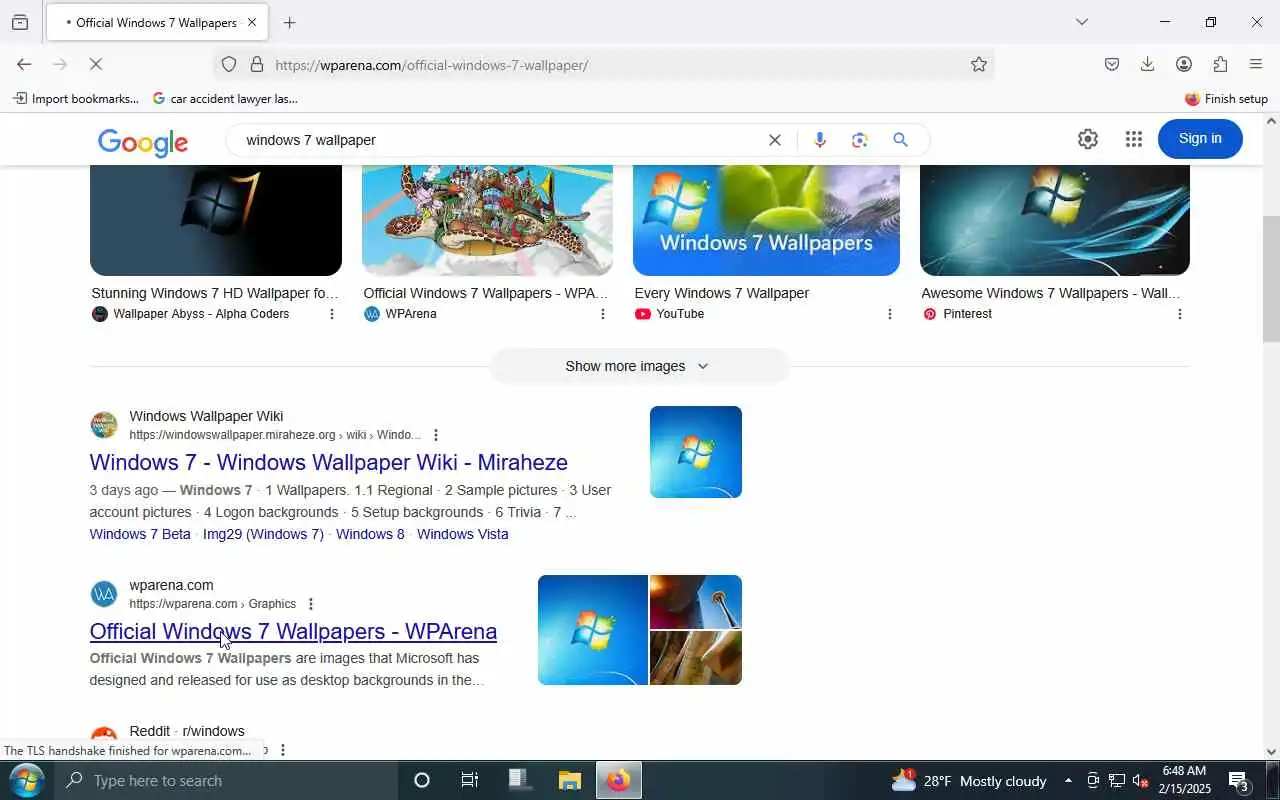This screenshot has width=1280, height=800.
Task: Click Miraheze result wallpaper thumbnail
Action: click(x=696, y=452)
